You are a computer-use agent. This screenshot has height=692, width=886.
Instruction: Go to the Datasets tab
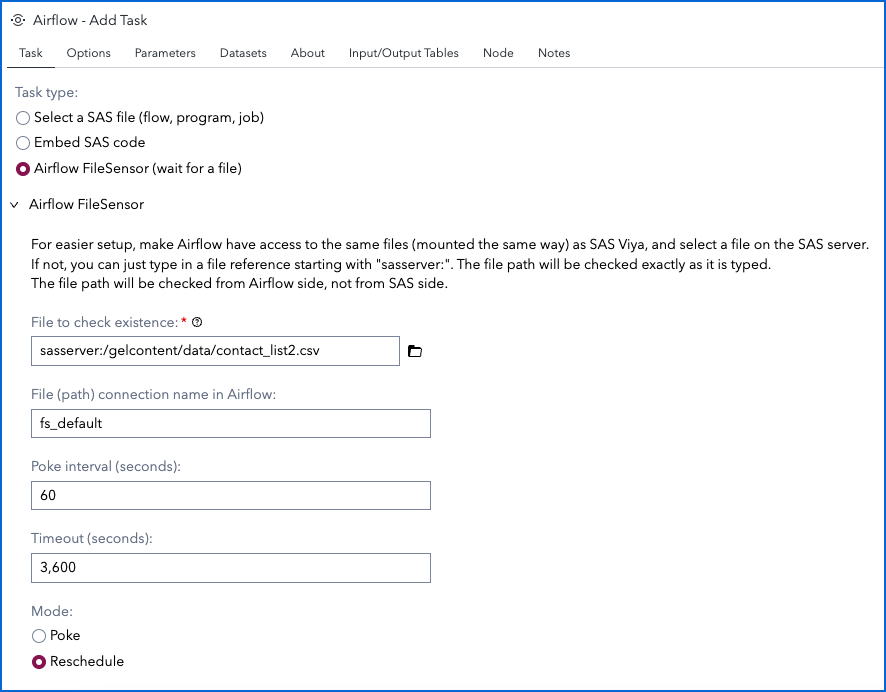(243, 53)
